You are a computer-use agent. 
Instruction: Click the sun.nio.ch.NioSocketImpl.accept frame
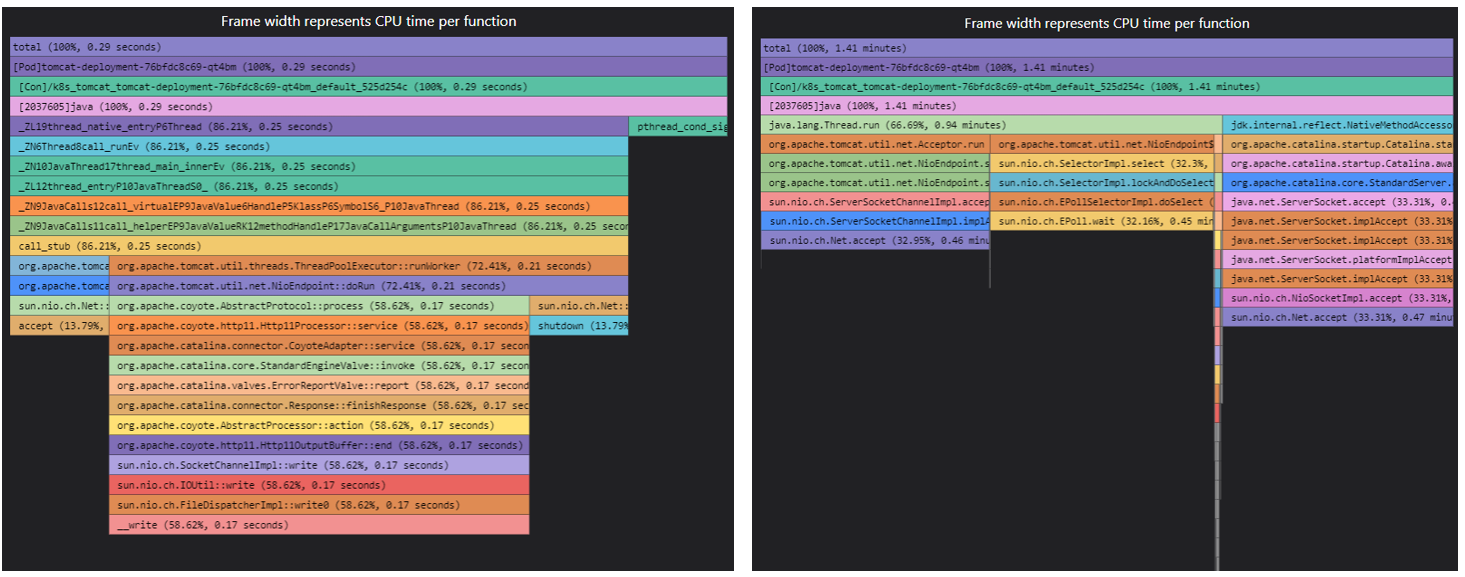tap(1338, 298)
